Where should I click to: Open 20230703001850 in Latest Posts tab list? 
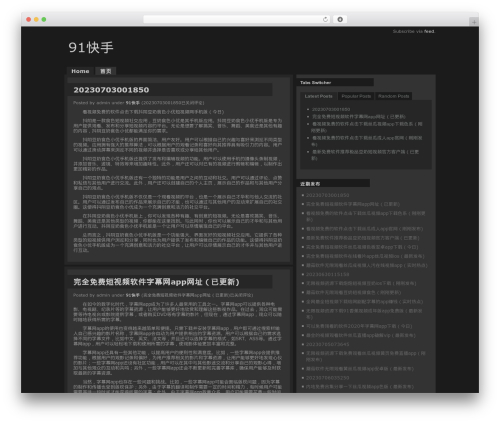click(331, 109)
